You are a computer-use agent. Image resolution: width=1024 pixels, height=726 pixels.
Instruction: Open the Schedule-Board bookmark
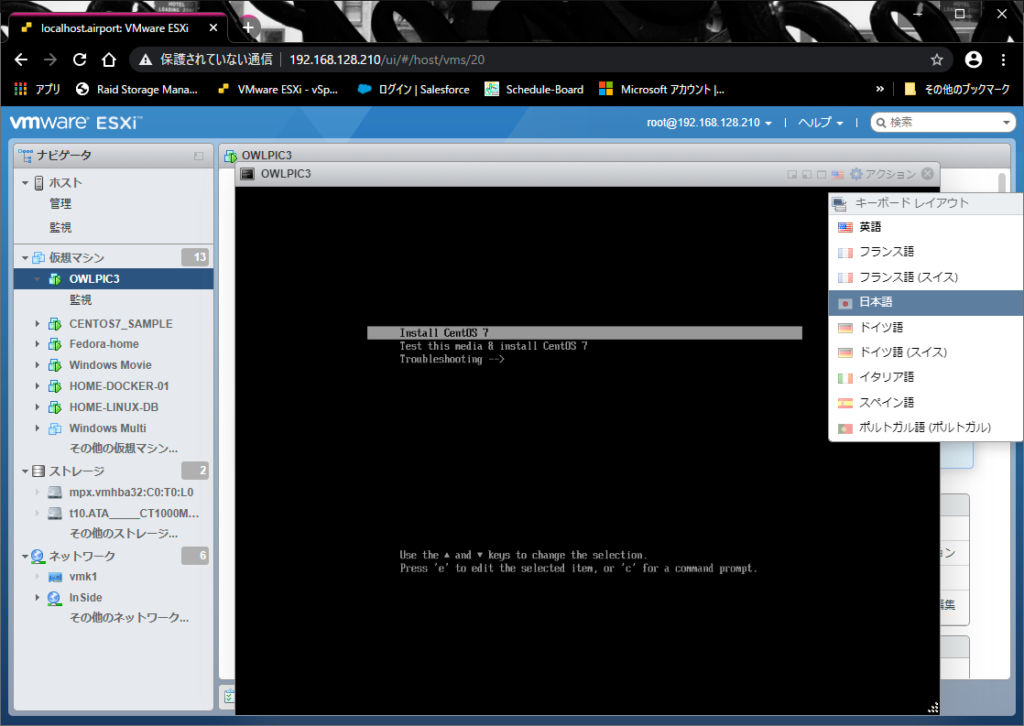(534, 89)
